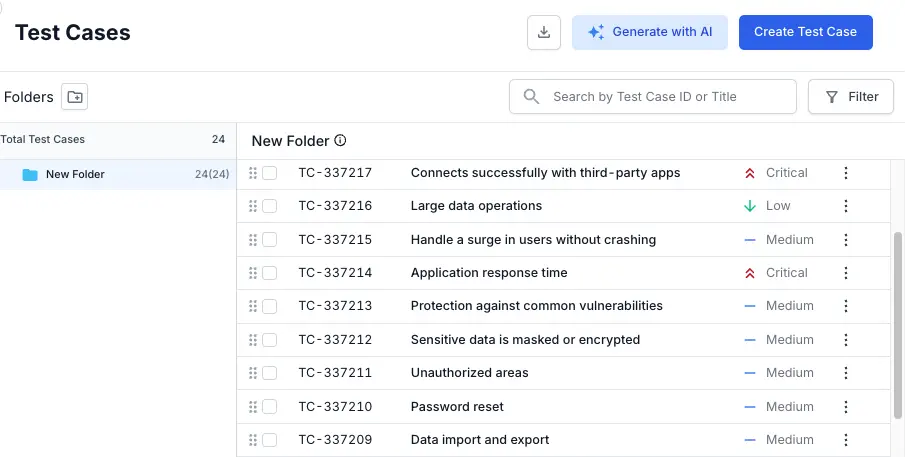
Task: Tick the checkbox for TC-337217
Action: 270,173
